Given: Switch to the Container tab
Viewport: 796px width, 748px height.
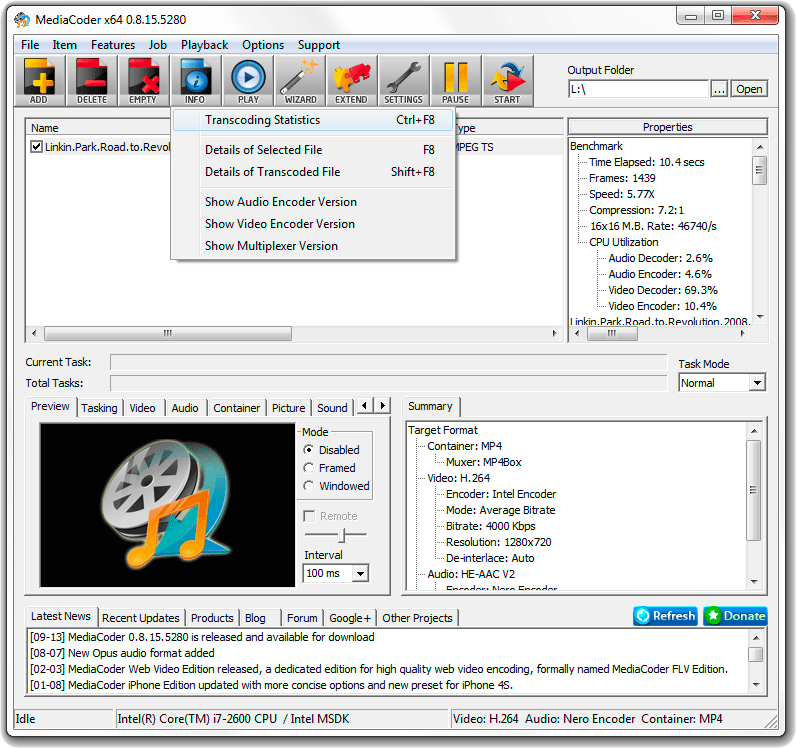Looking at the screenshot, I should pyautogui.click(x=237, y=408).
